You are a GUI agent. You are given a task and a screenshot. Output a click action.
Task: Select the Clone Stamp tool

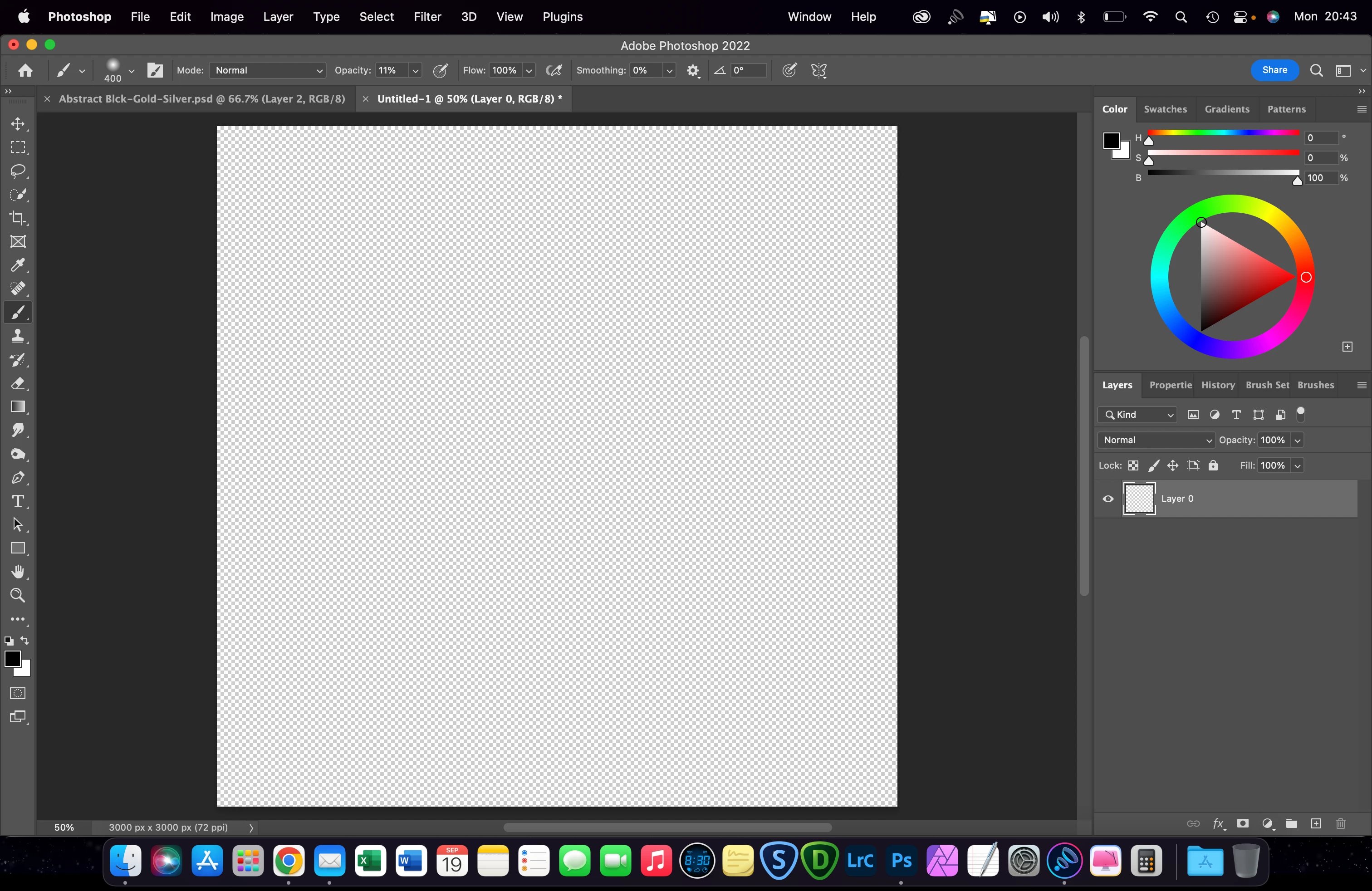(18, 336)
